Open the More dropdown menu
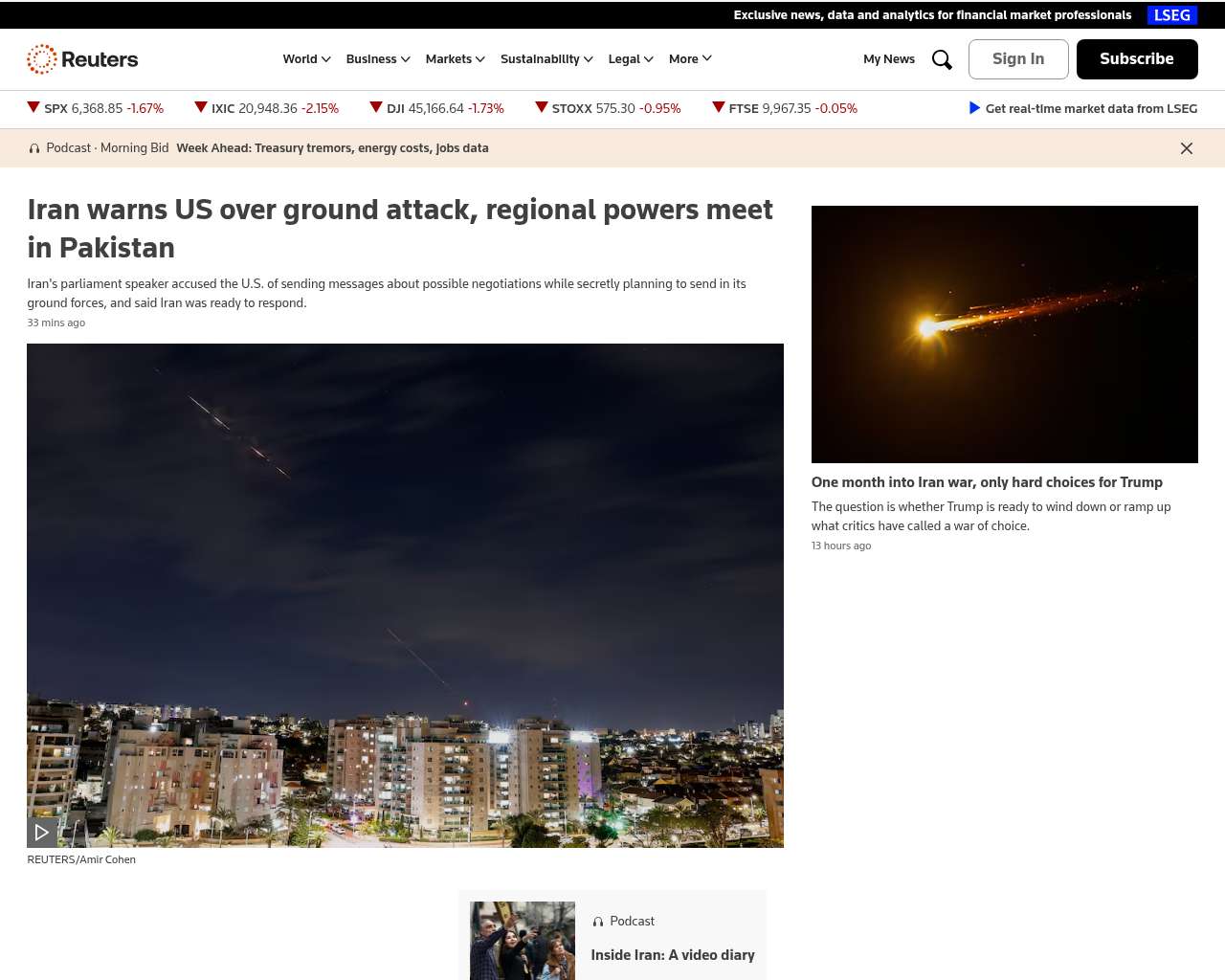1225x980 pixels. point(690,59)
